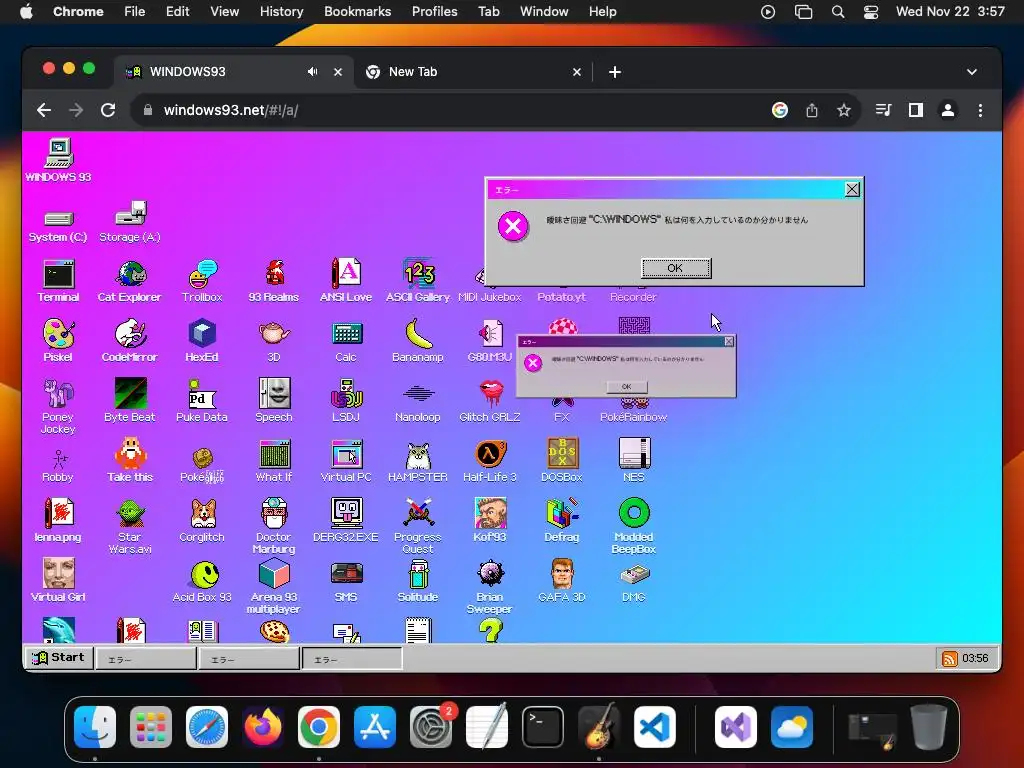Open a new Chrome tab
The width and height of the screenshot is (1024, 768).
(615, 72)
